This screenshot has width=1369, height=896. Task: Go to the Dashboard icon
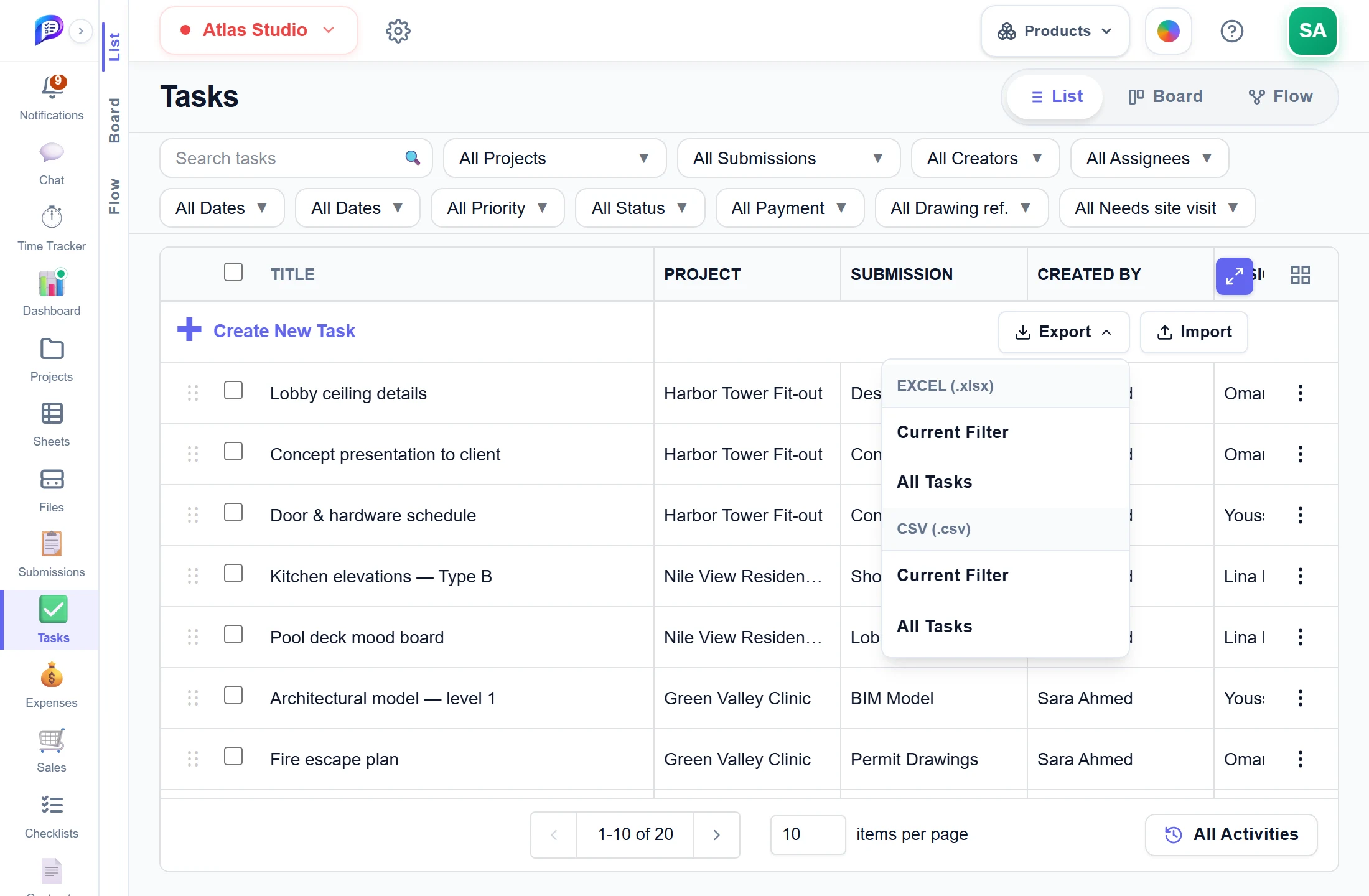pos(52,283)
